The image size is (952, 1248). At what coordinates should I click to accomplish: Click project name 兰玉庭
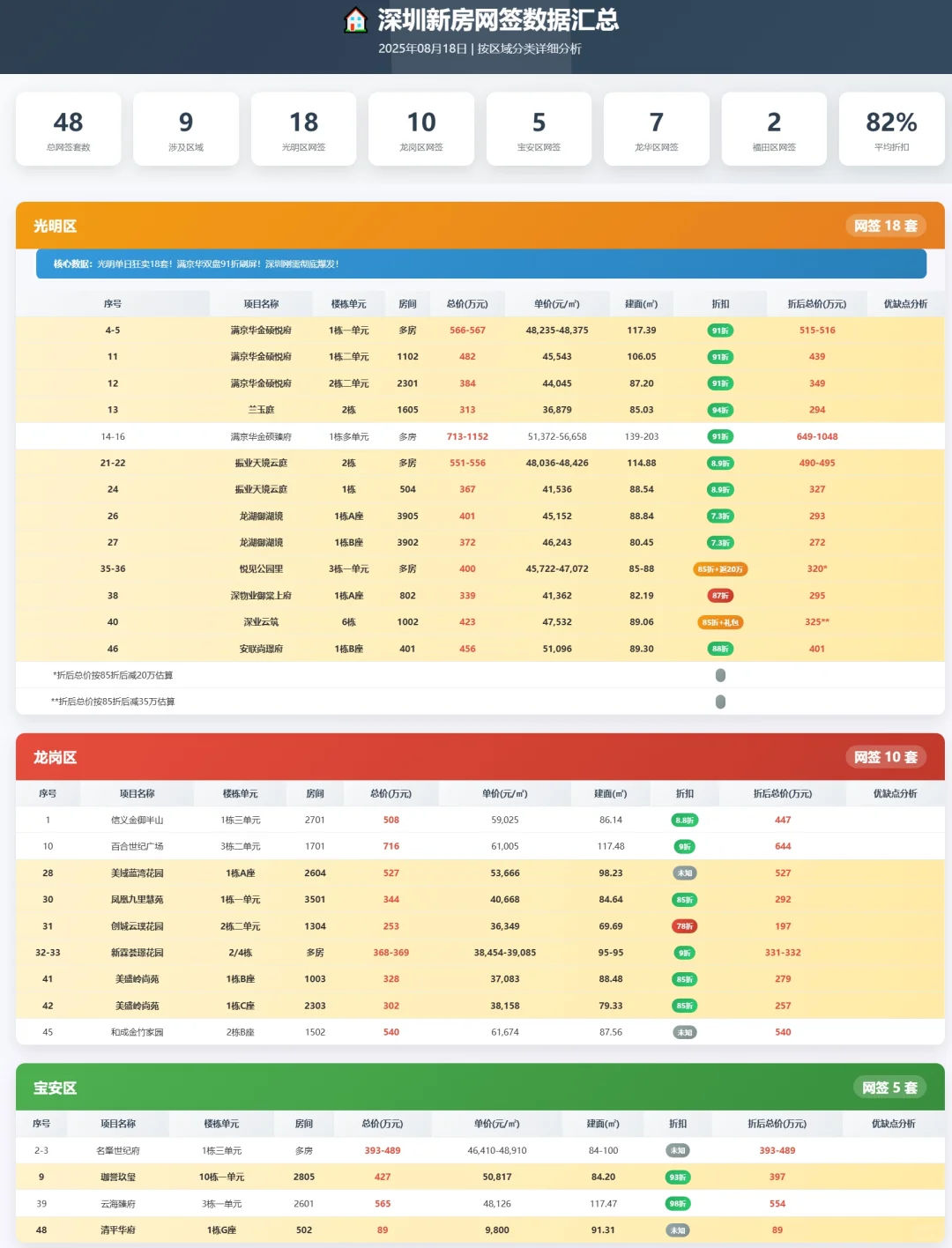[x=261, y=410]
